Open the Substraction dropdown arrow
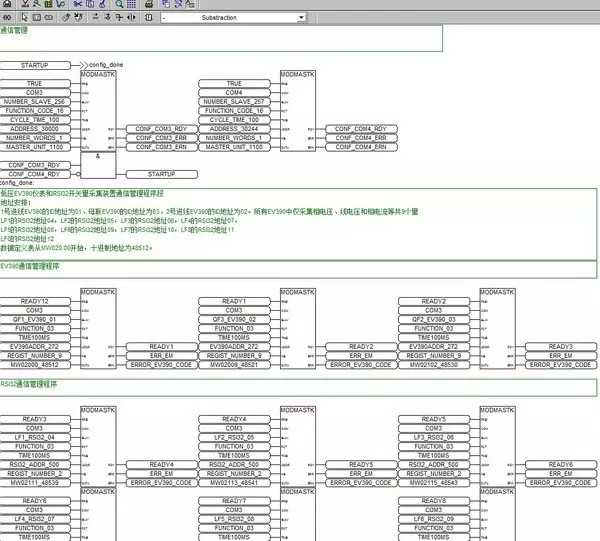 (302, 18)
